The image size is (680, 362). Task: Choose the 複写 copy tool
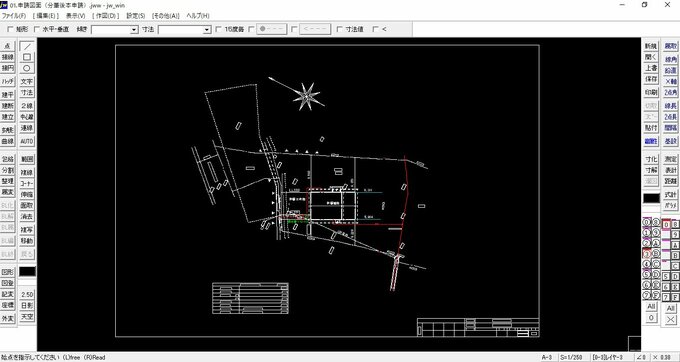point(27,230)
